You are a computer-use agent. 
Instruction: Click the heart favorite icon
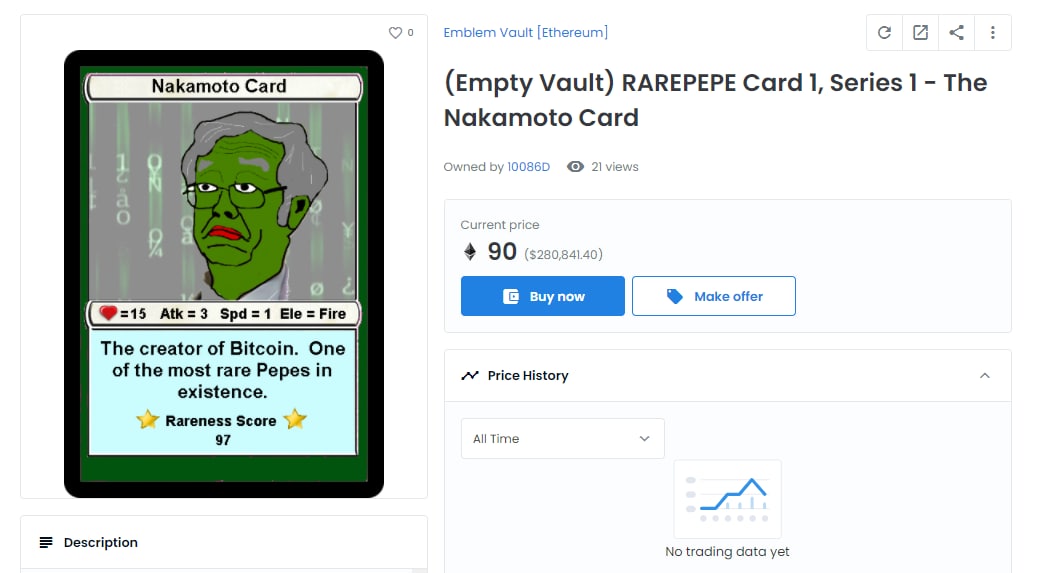click(x=395, y=33)
